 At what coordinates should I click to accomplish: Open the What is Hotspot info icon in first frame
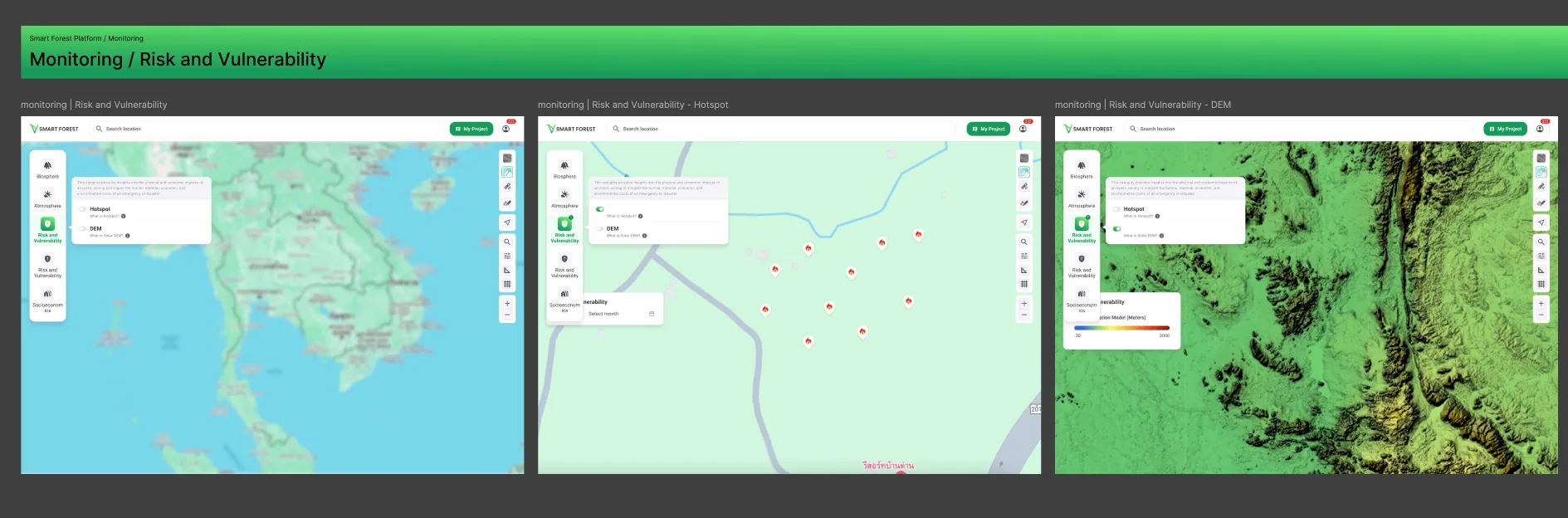[x=124, y=216]
